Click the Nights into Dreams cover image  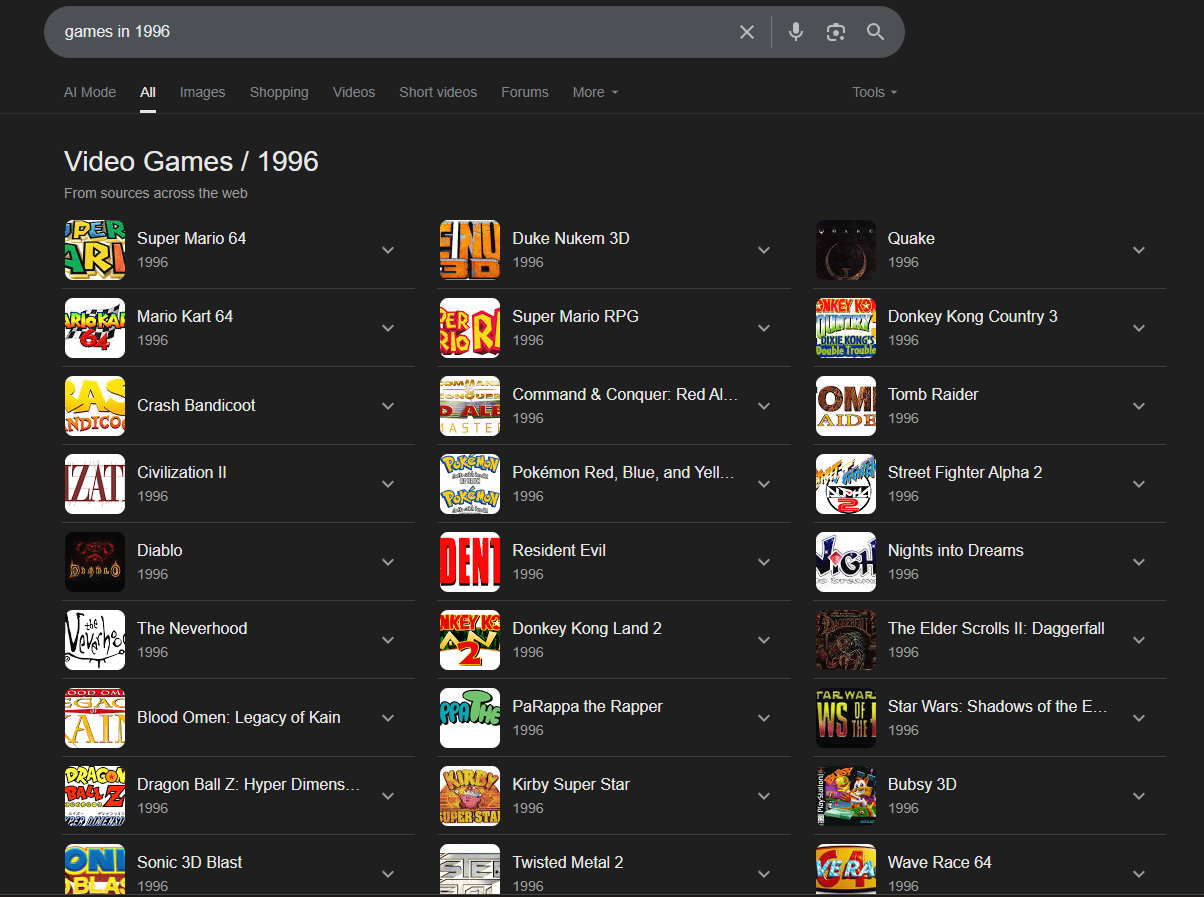coord(846,562)
